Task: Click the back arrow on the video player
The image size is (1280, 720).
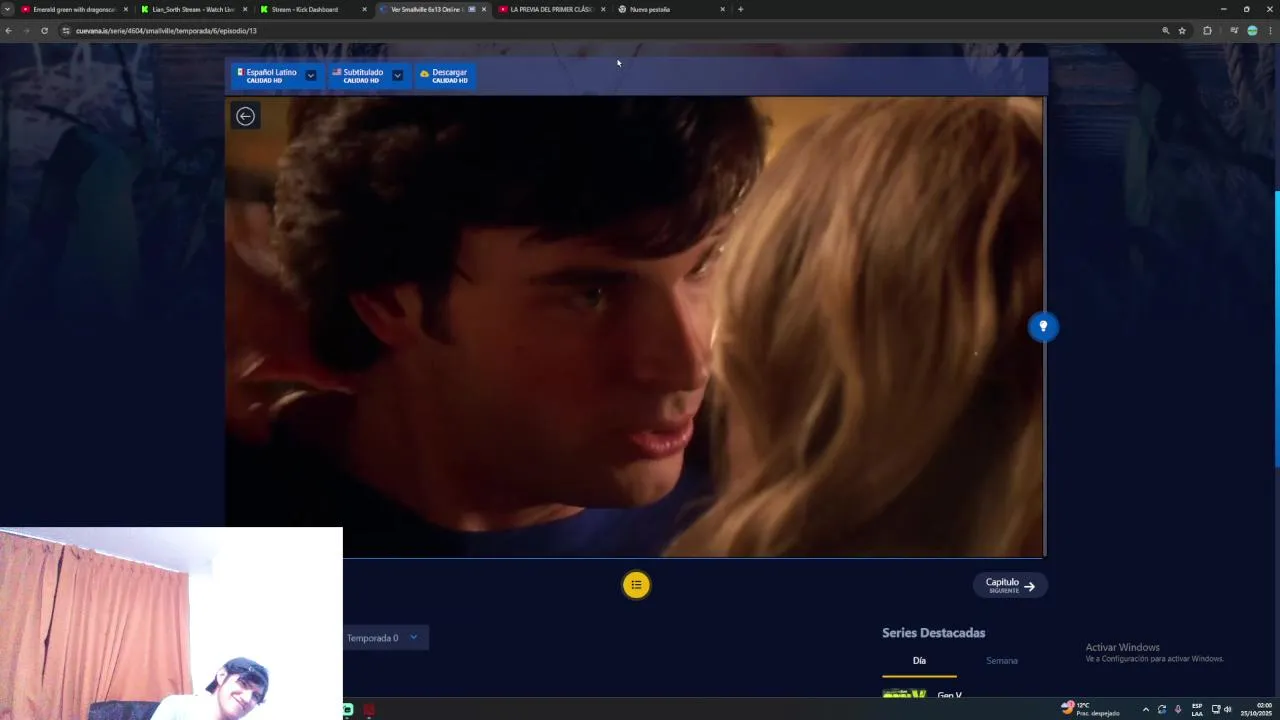Action: click(x=245, y=116)
